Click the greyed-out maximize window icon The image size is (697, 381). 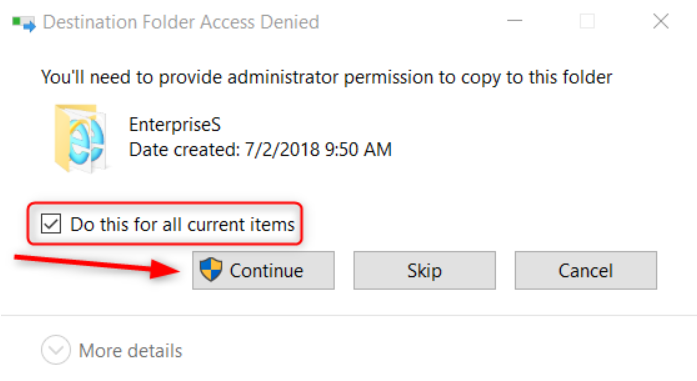pyautogui.click(x=588, y=21)
